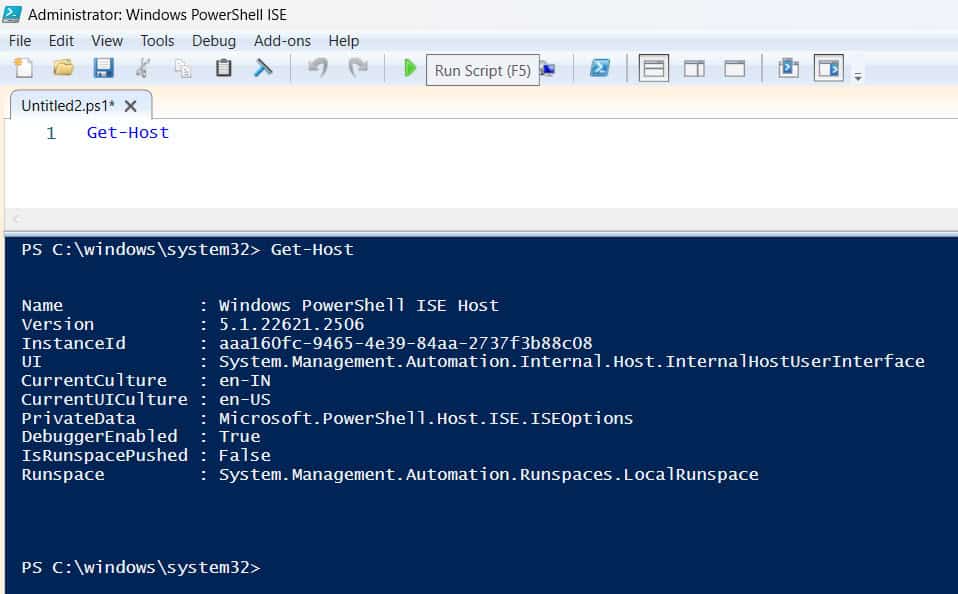Click the IsRunspacePushed value False
This screenshot has height=594, width=958.
244,455
